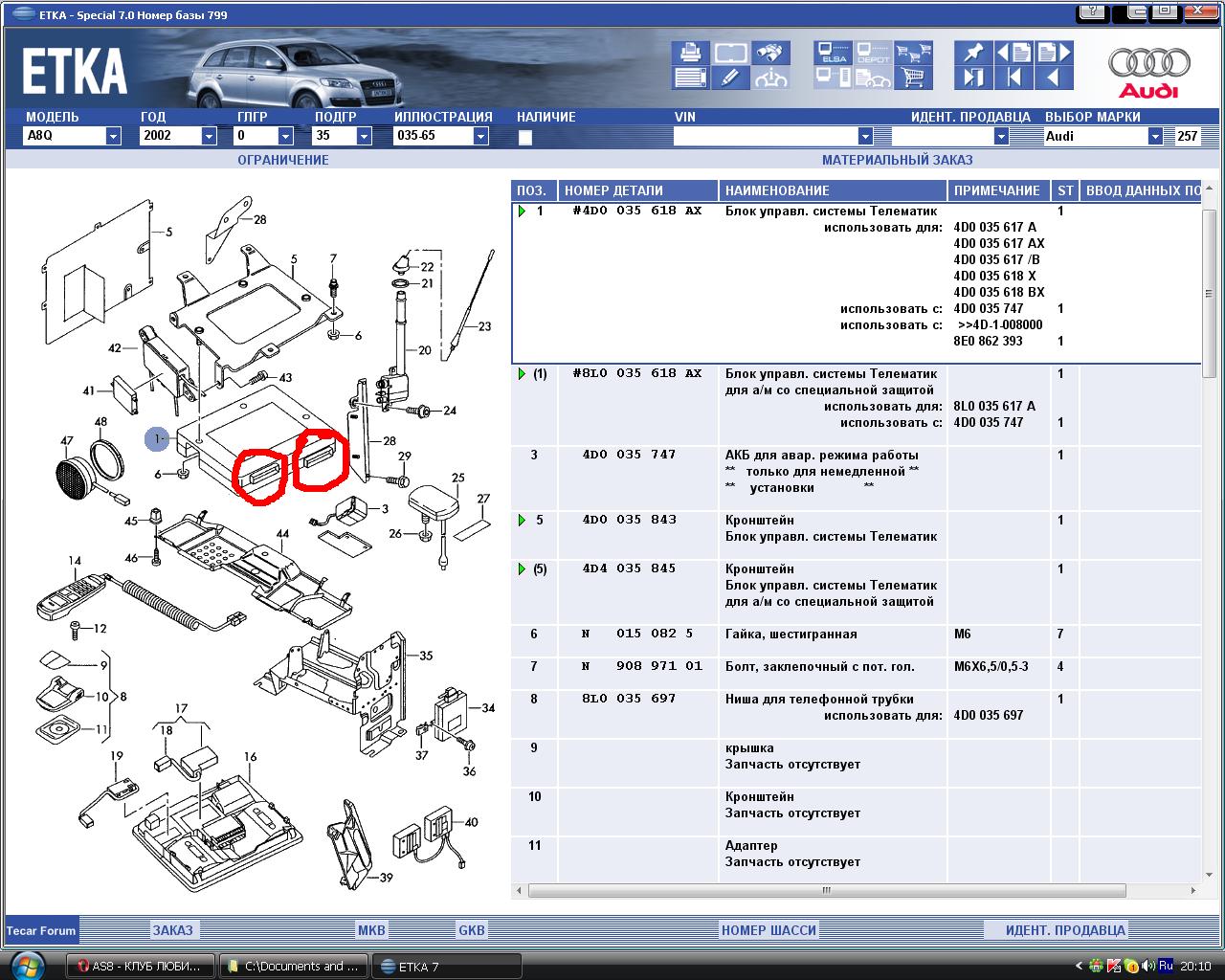Go to the next illustration page icon

coord(1054,54)
